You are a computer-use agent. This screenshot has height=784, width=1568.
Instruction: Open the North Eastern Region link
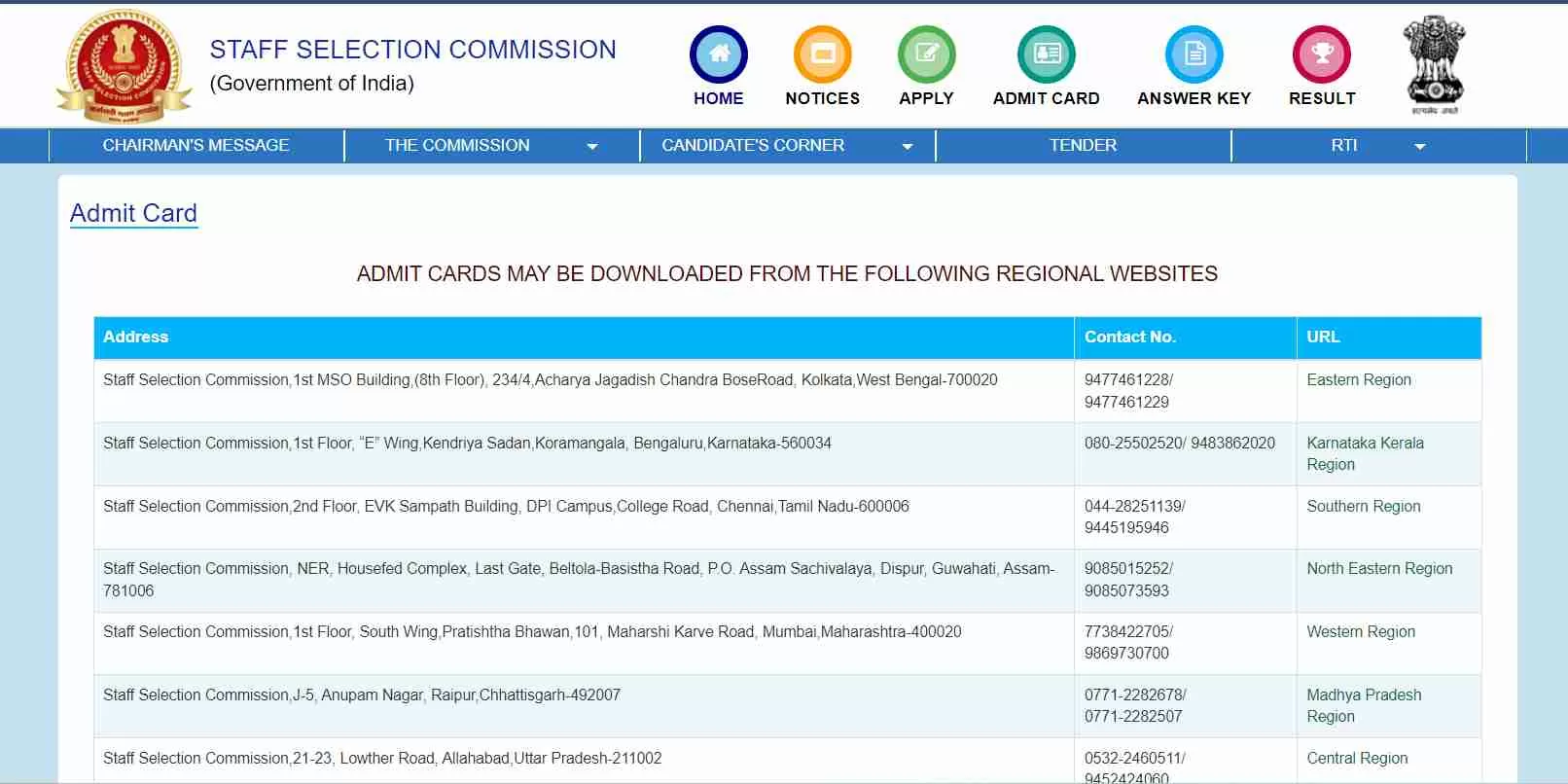tap(1379, 569)
